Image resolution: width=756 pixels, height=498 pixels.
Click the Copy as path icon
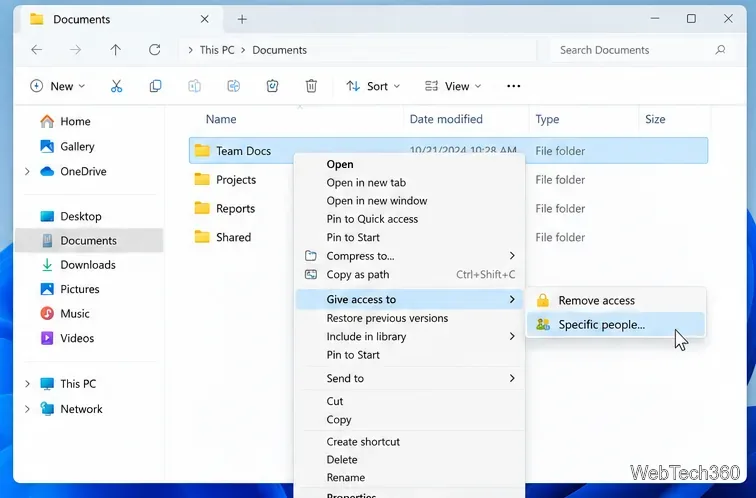tap(311, 274)
